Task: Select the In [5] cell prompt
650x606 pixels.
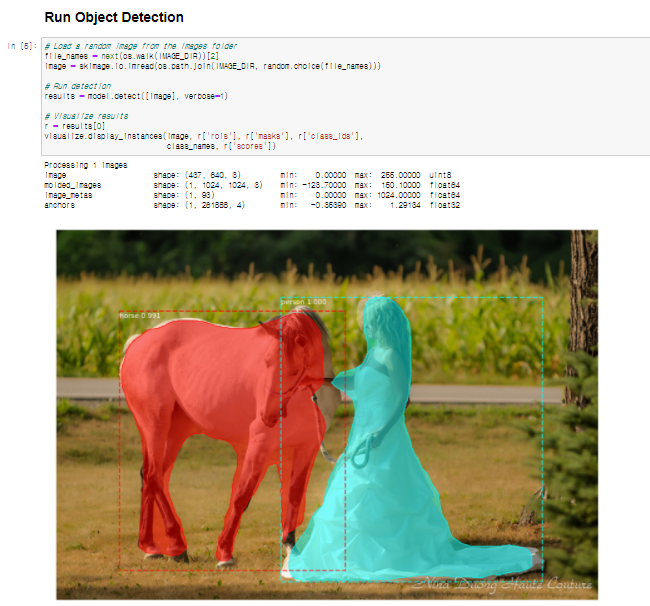Action: [x=22, y=46]
